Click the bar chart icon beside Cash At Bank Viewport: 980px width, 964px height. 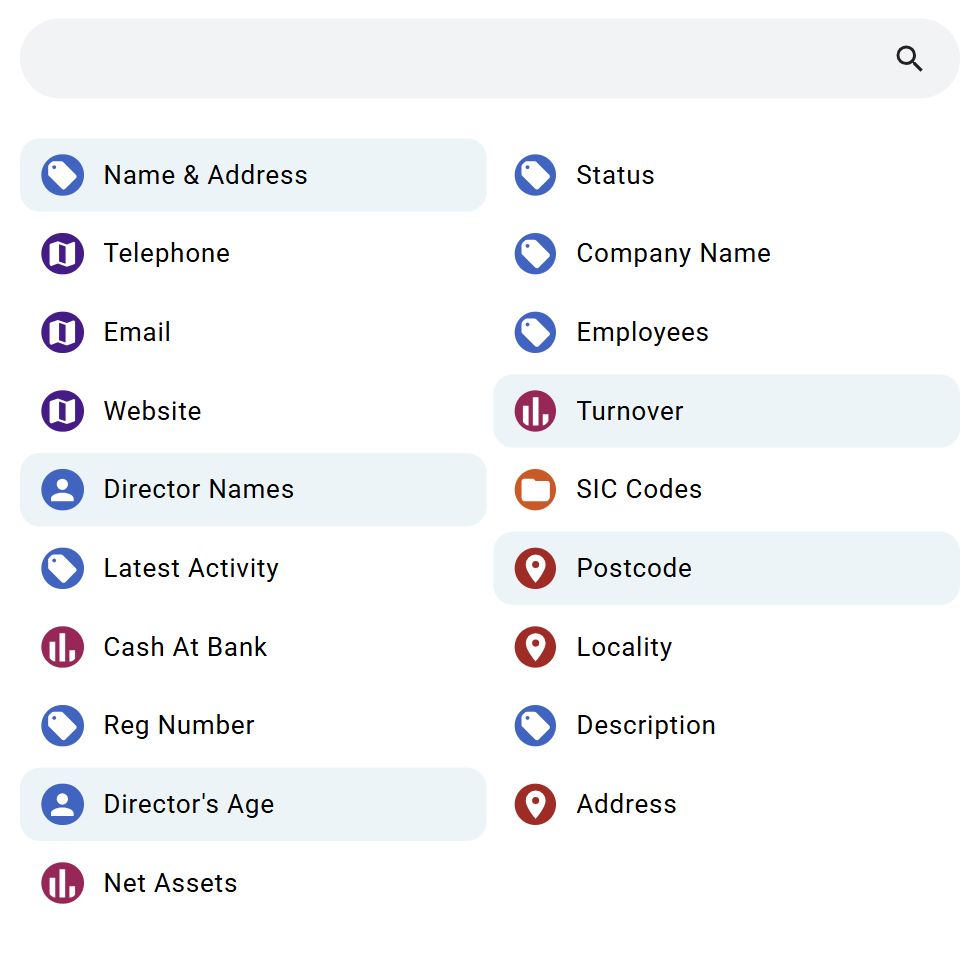62,648
